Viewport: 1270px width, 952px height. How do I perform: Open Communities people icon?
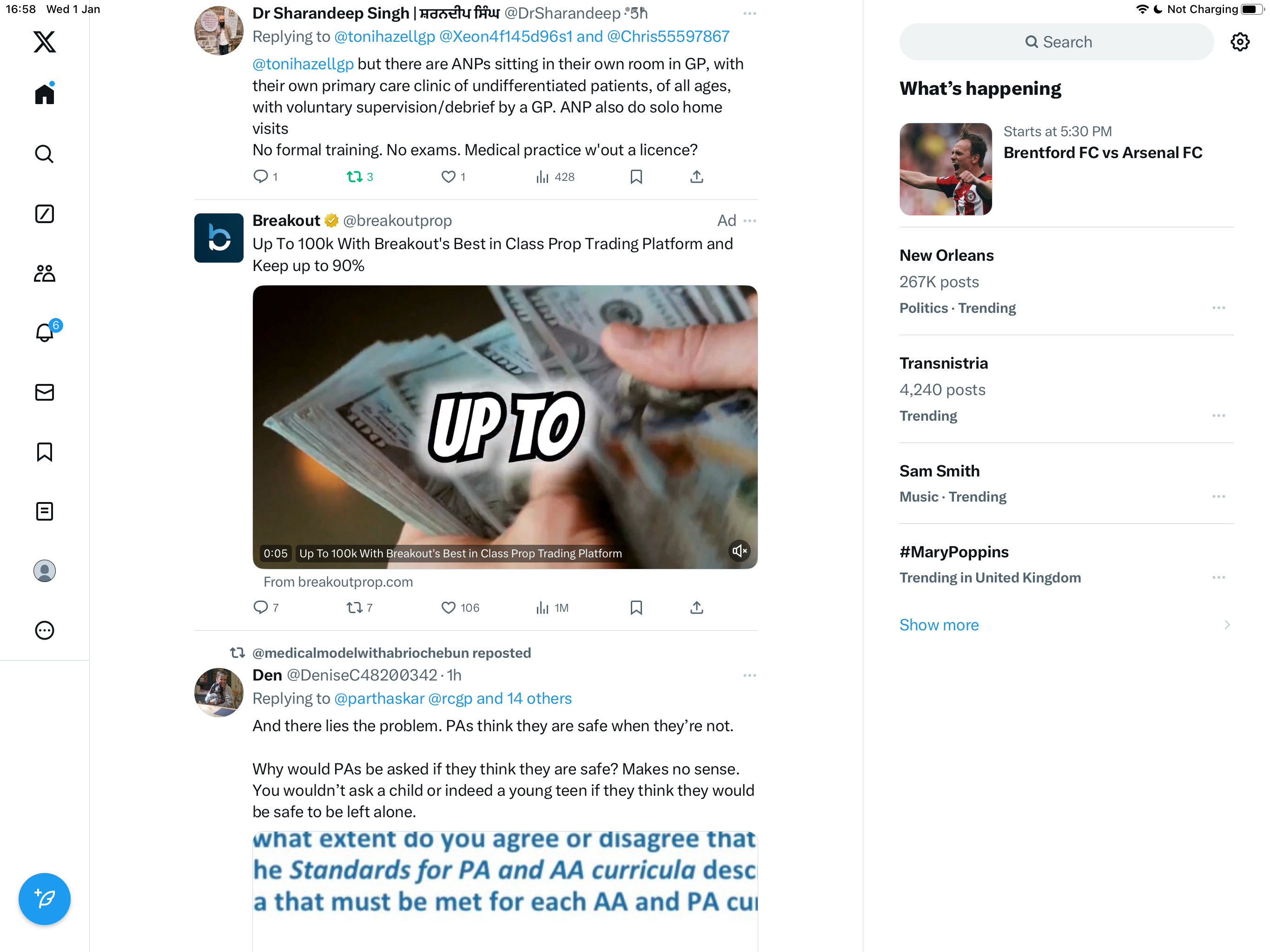click(x=44, y=273)
